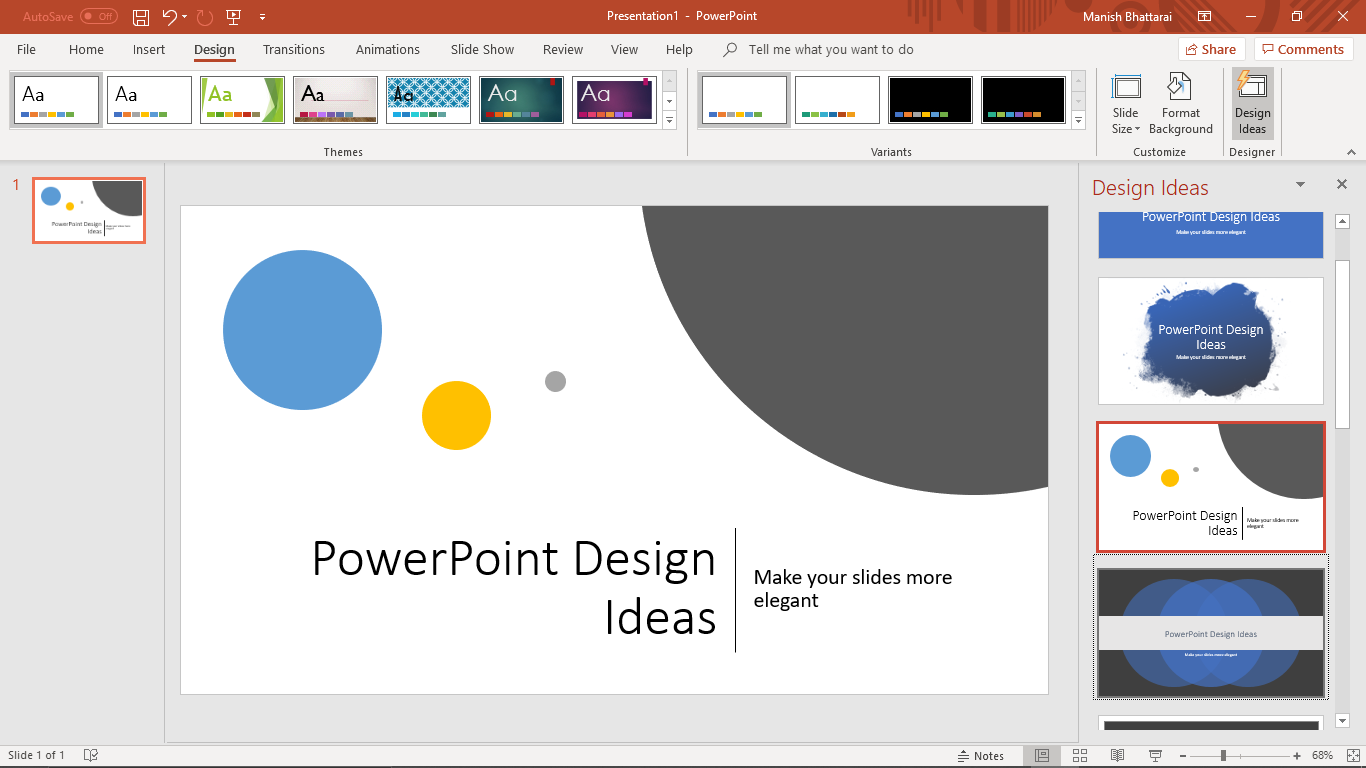Image resolution: width=1366 pixels, height=768 pixels.
Task: Toggle the Comments pane
Action: (x=1303, y=49)
